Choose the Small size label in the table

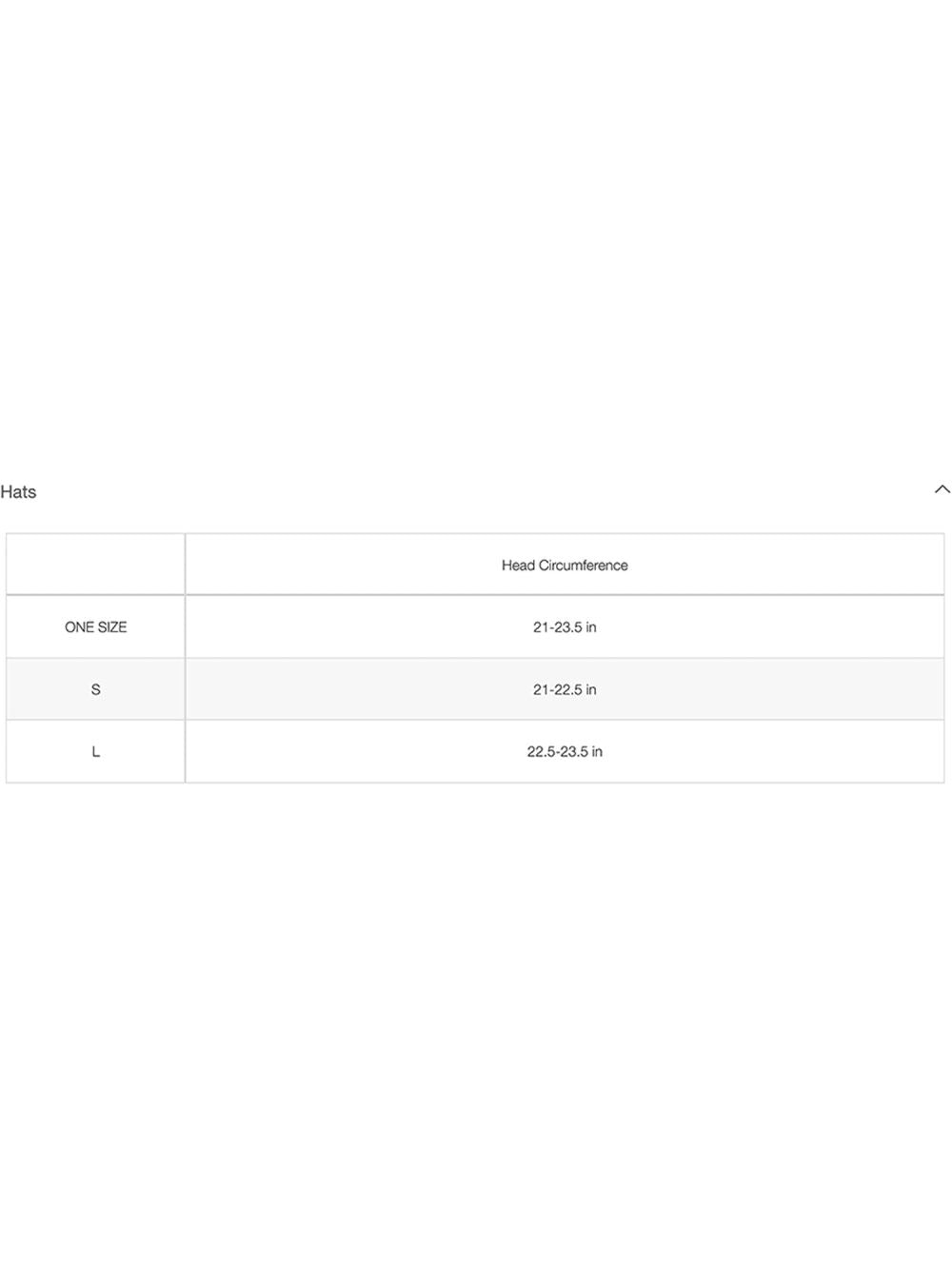(95, 689)
